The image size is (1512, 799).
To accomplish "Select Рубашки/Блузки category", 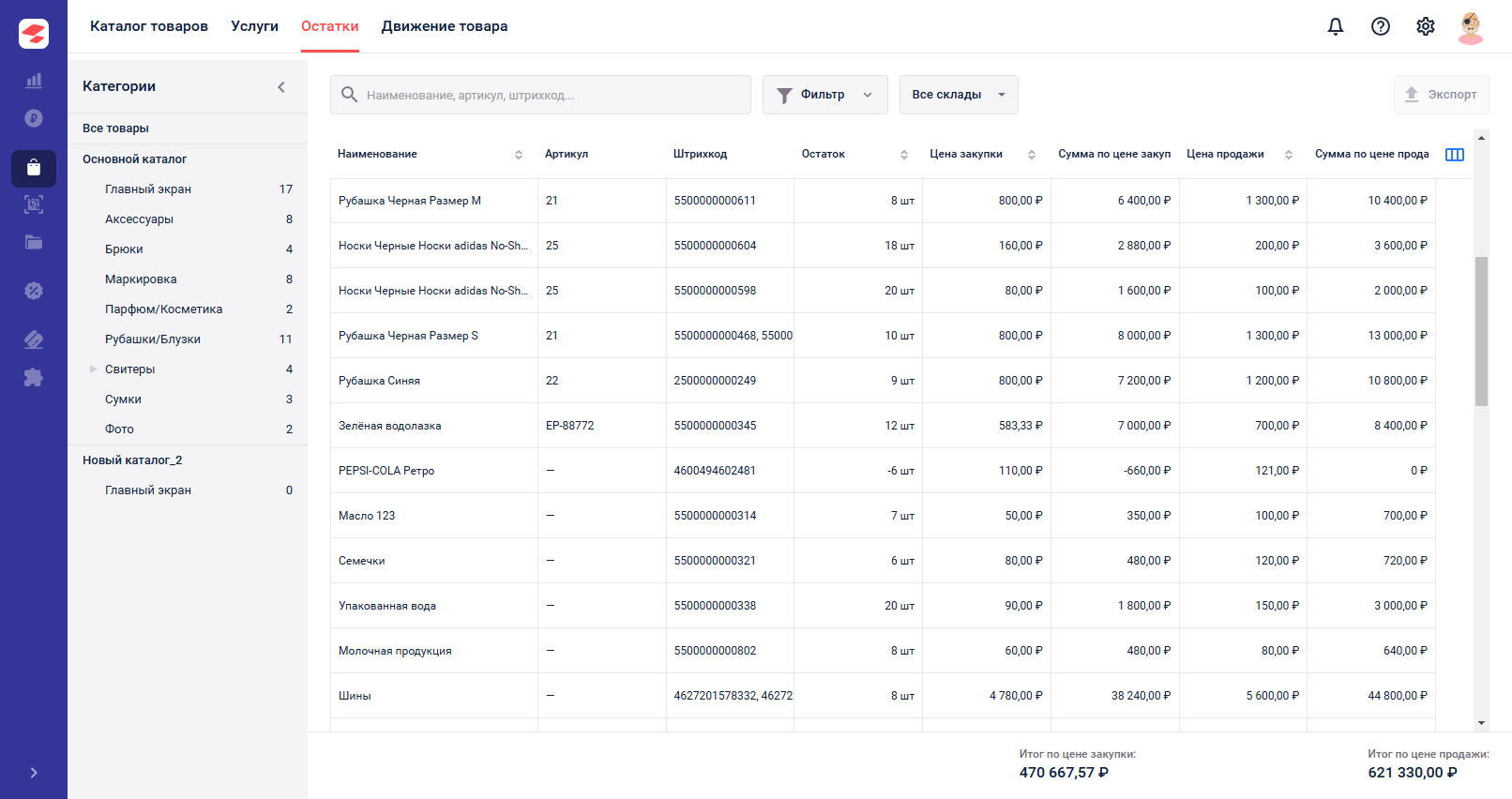I will point(153,339).
